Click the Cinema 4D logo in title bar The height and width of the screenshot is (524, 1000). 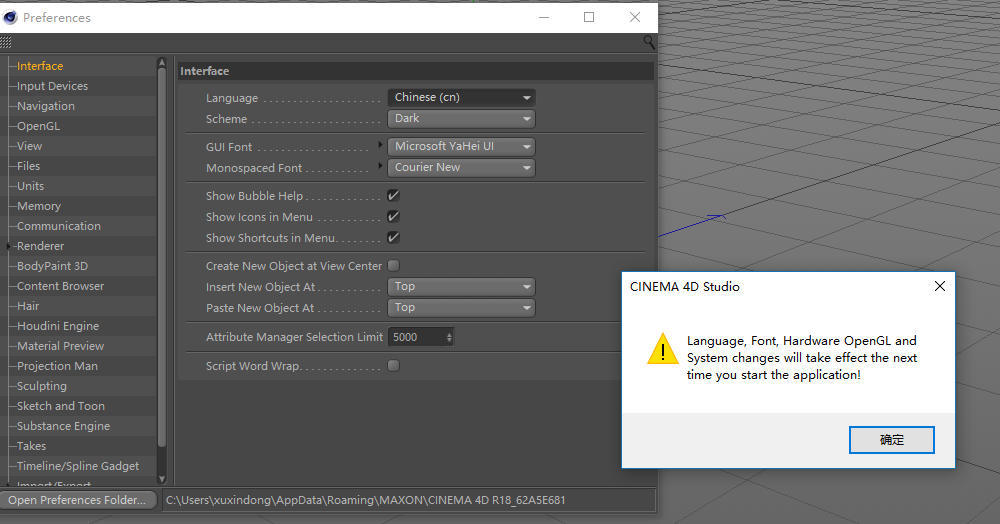pos(10,17)
